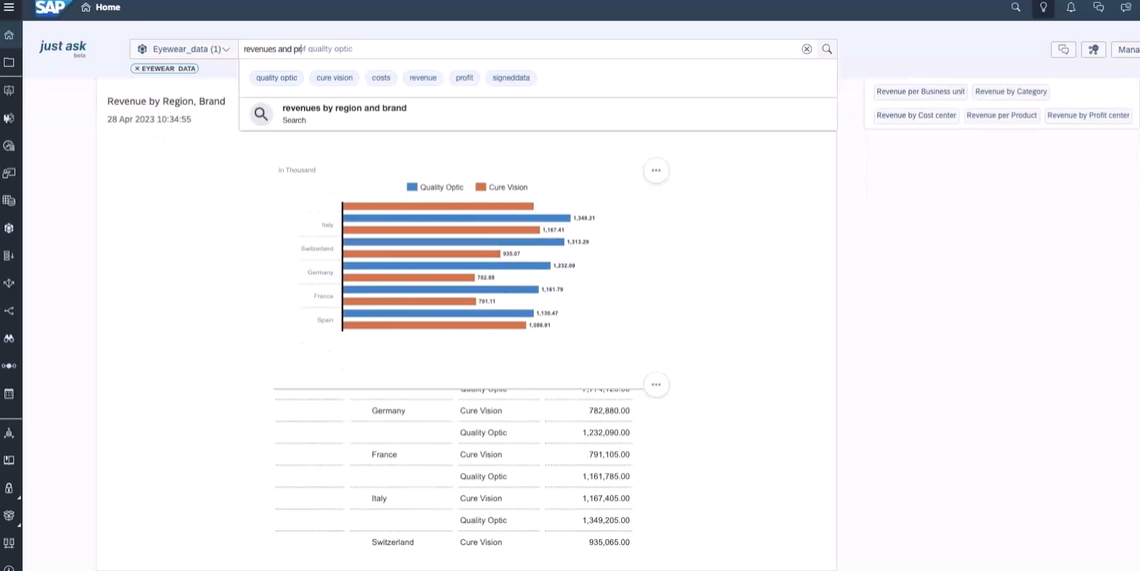Click the 'Italy' table row label
The width and height of the screenshot is (1140, 571).
pos(379,498)
